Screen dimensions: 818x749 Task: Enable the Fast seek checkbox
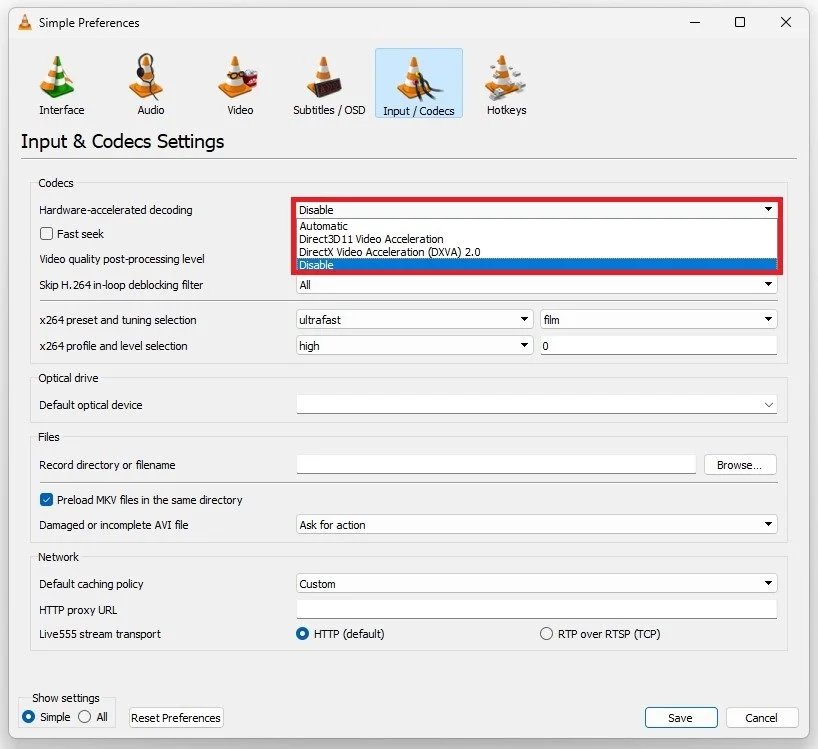tap(46, 234)
